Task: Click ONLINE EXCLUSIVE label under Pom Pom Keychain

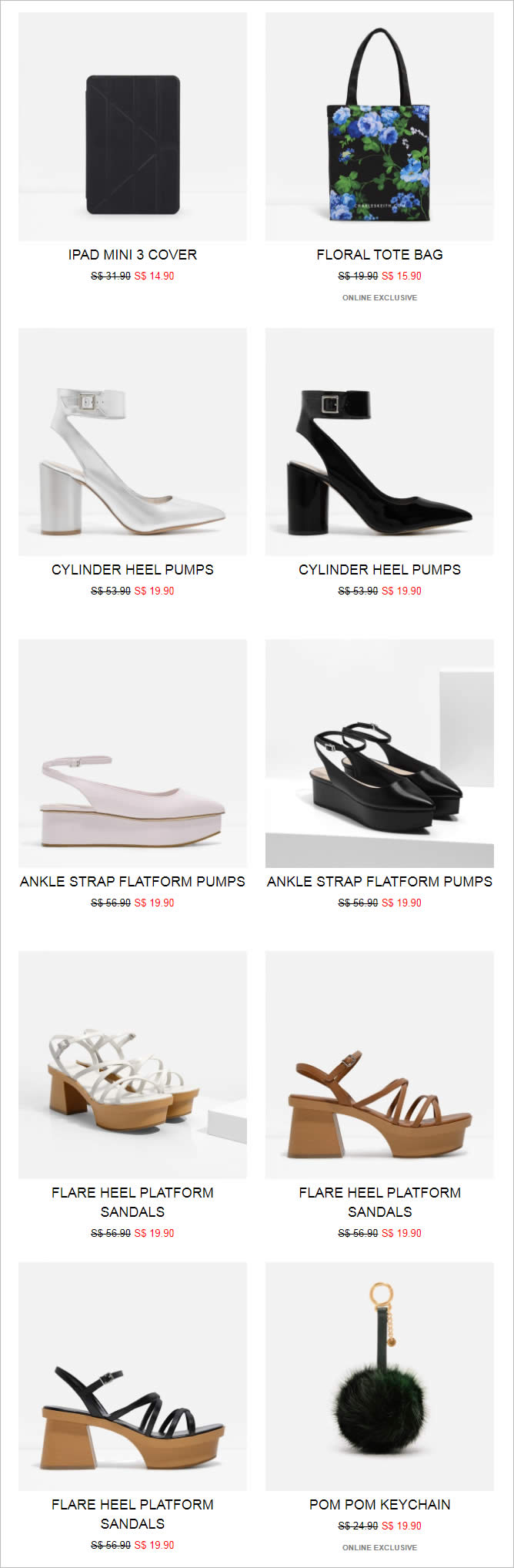Action: pos(379,1547)
